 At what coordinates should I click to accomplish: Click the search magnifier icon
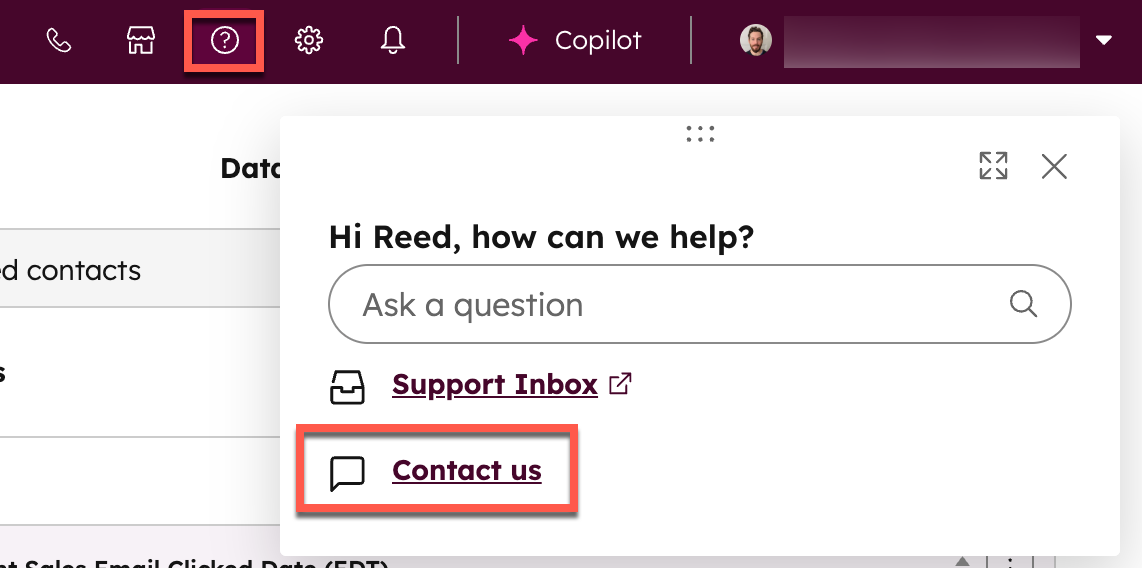coord(1023,304)
